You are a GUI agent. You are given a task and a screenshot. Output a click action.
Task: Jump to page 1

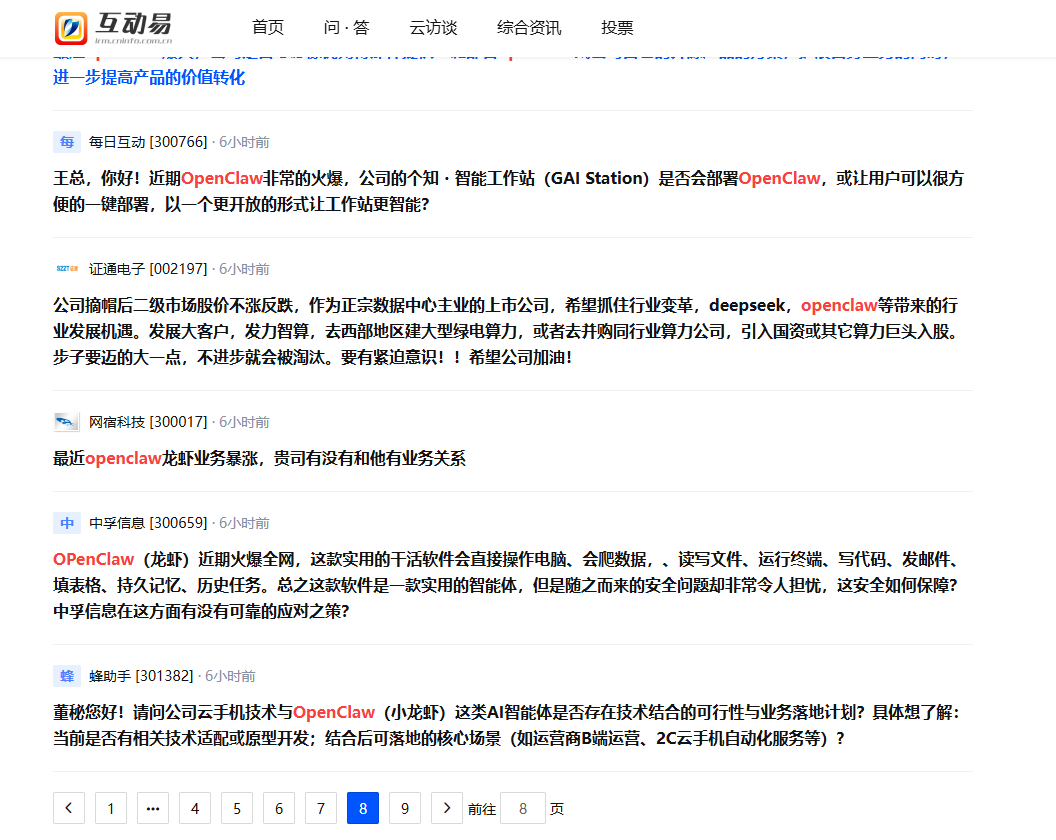click(x=111, y=808)
